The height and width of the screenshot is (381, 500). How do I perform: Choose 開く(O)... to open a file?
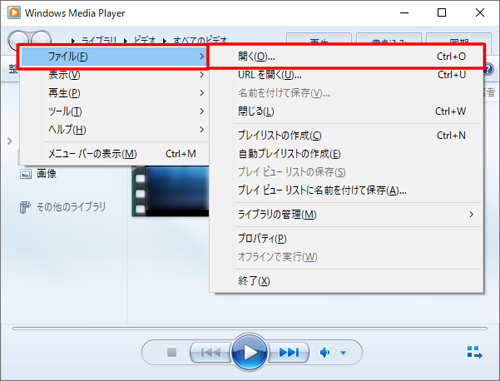pyautogui.click(x=346, y=56)
